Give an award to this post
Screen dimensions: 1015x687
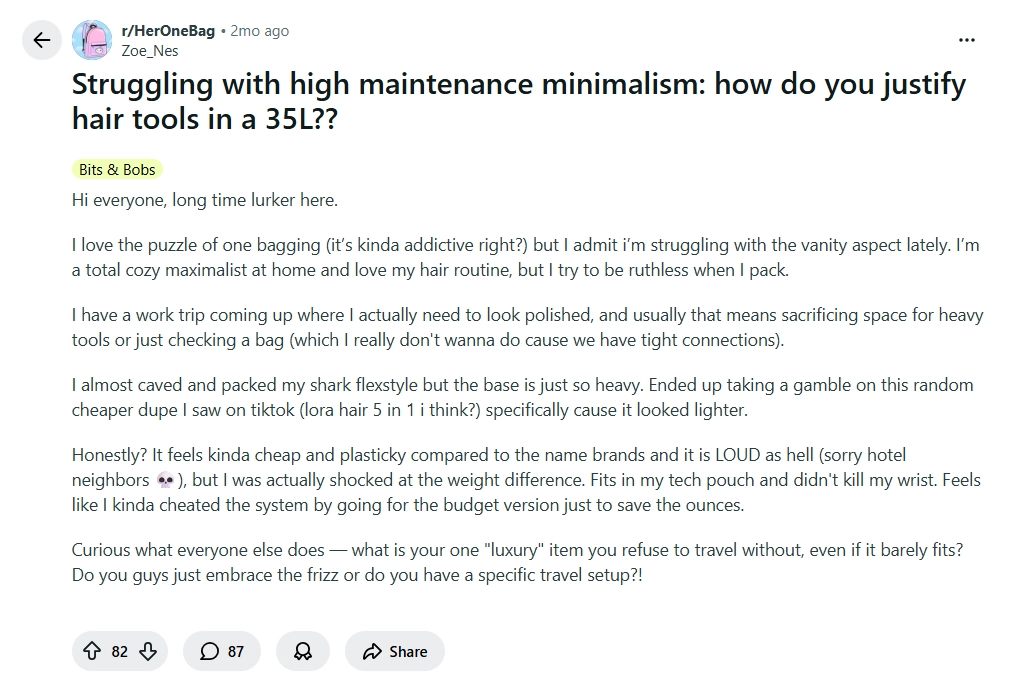click(303, 651)
